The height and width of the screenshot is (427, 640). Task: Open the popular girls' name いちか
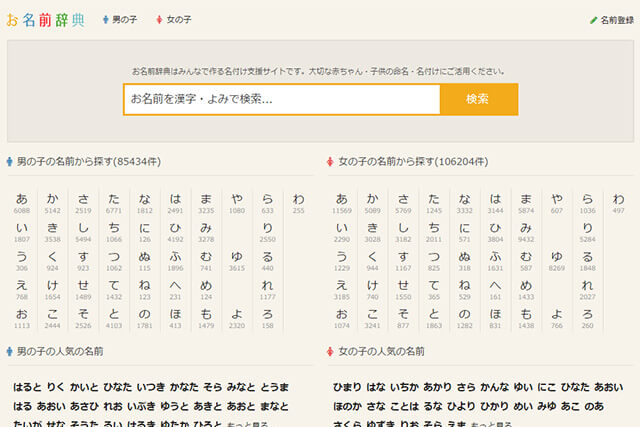pos(404,387)
